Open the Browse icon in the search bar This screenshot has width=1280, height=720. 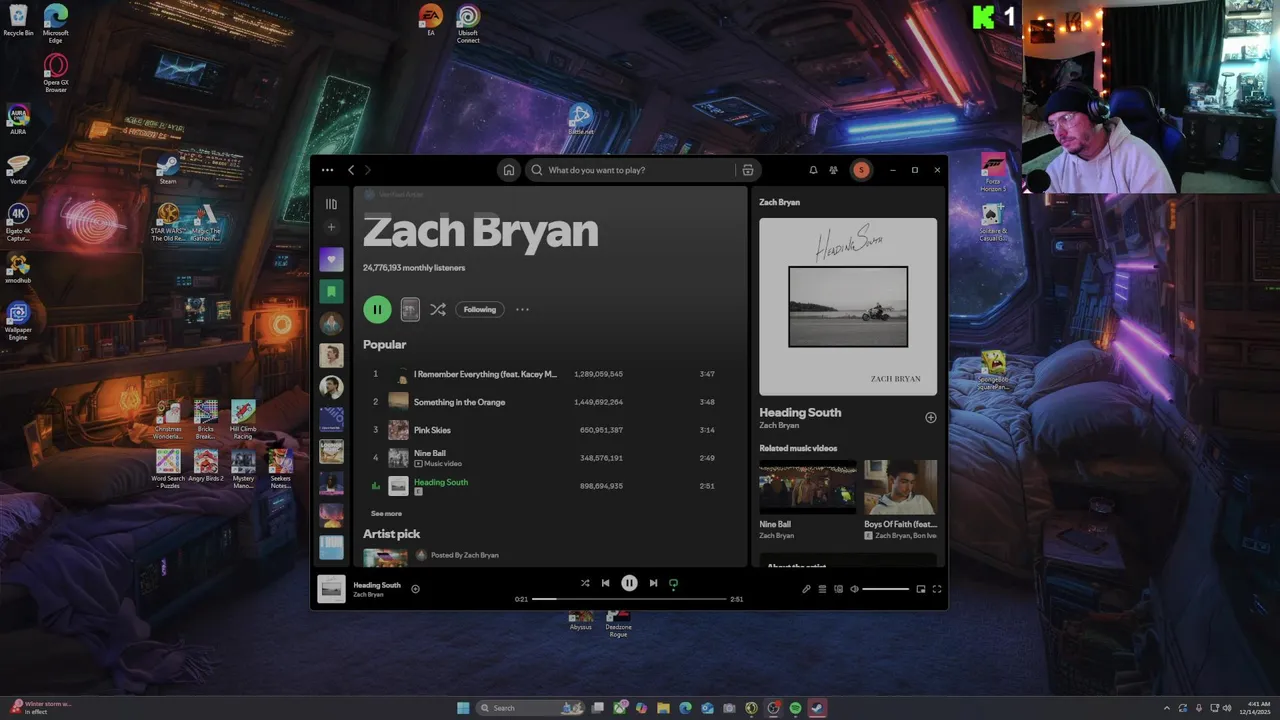747,170
